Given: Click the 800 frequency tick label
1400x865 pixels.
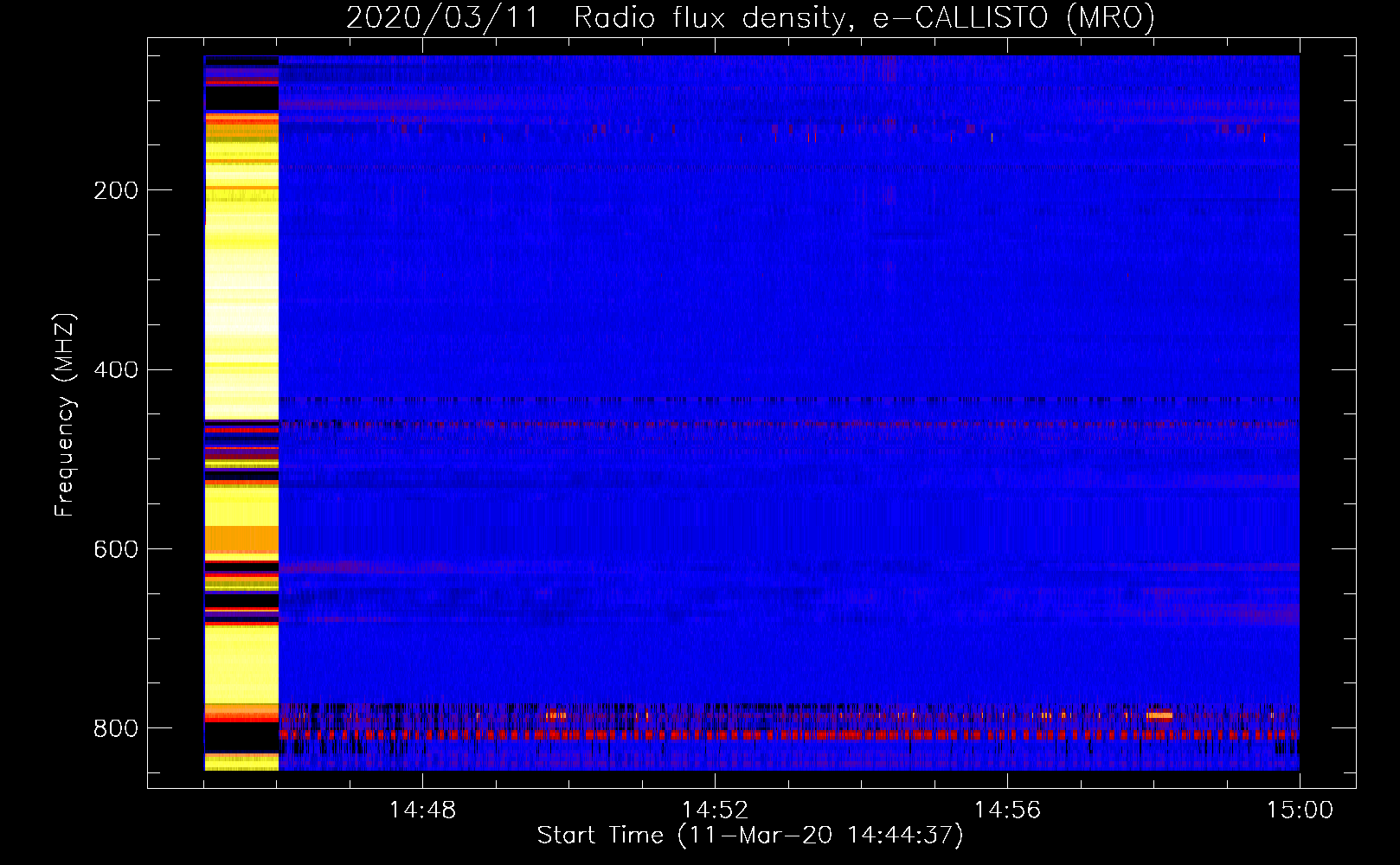Looking at the screenshot, I should click(x=115, y=728).
